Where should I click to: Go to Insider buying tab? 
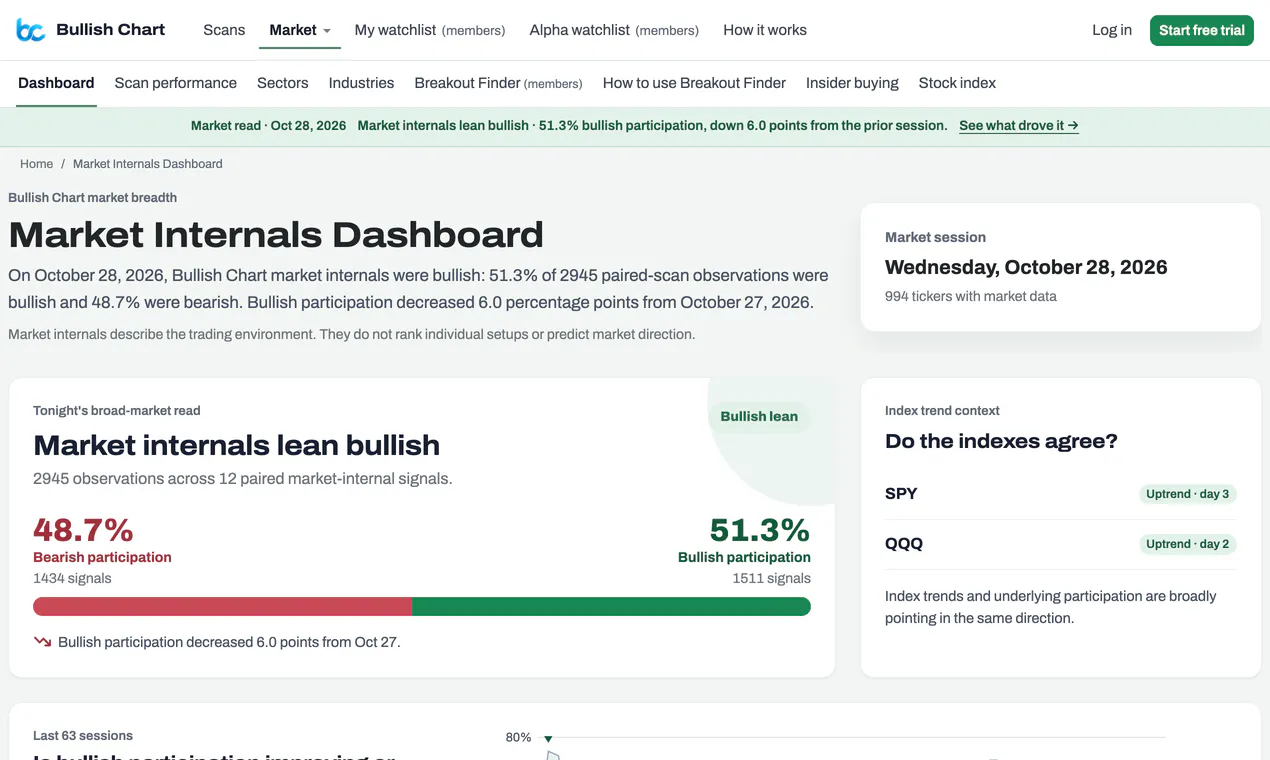click(x=852, y=83)
